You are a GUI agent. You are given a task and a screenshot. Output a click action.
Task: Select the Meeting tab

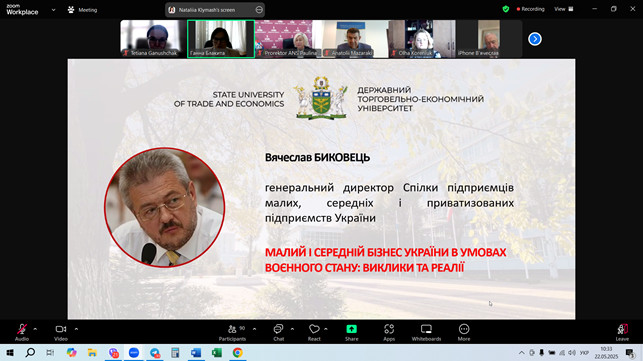point(82,10)
